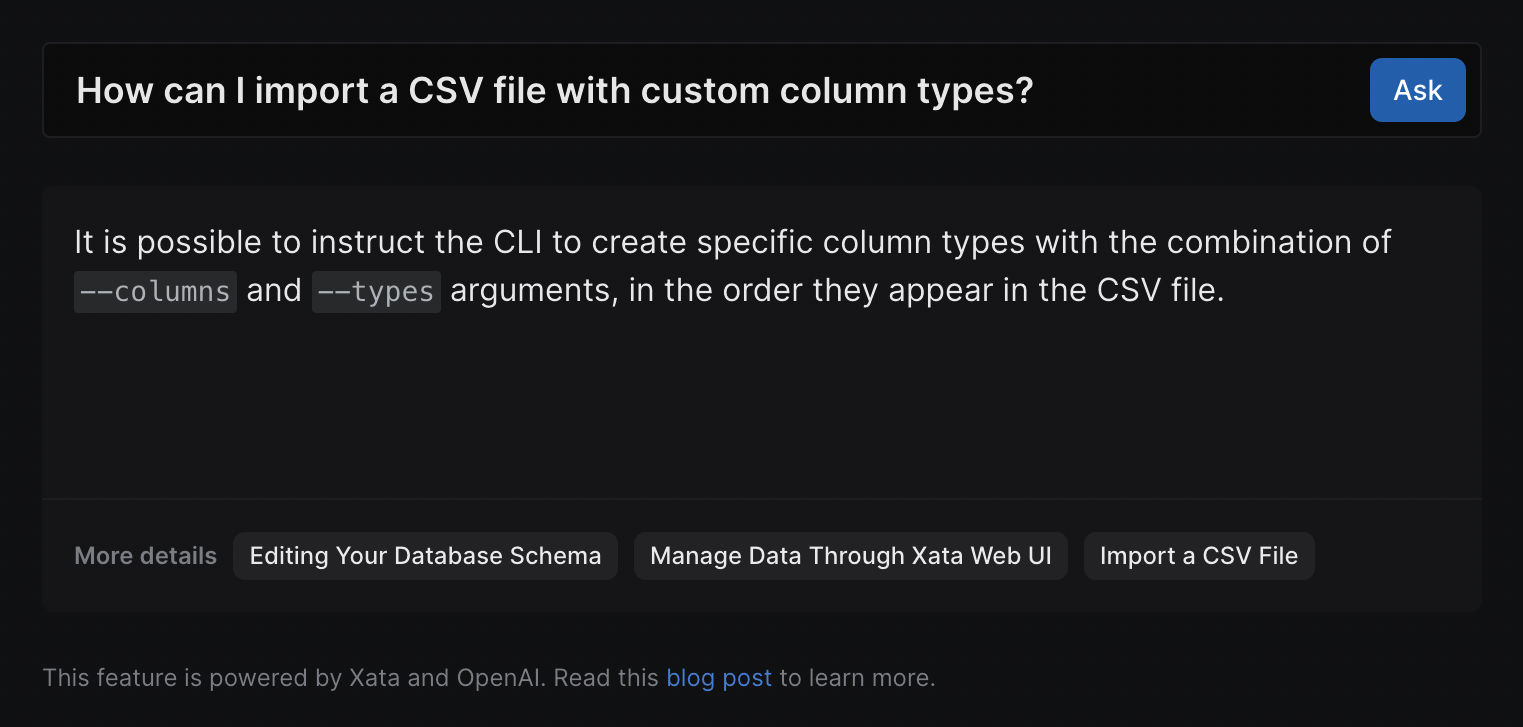Follow the blog post link
This screenshot has height=727, width=1523.
(x=719, y=678)
